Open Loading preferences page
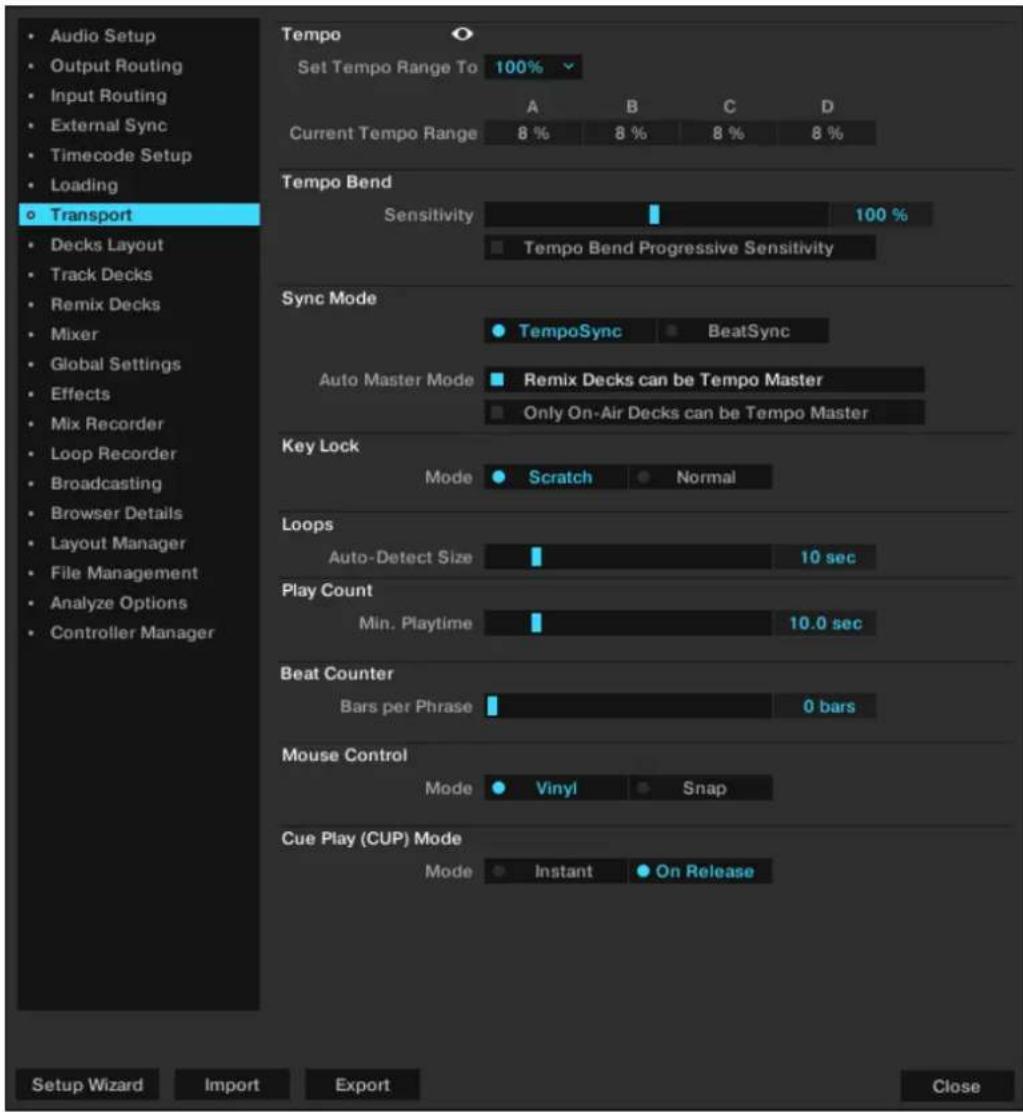 click(x=84, y=185)
